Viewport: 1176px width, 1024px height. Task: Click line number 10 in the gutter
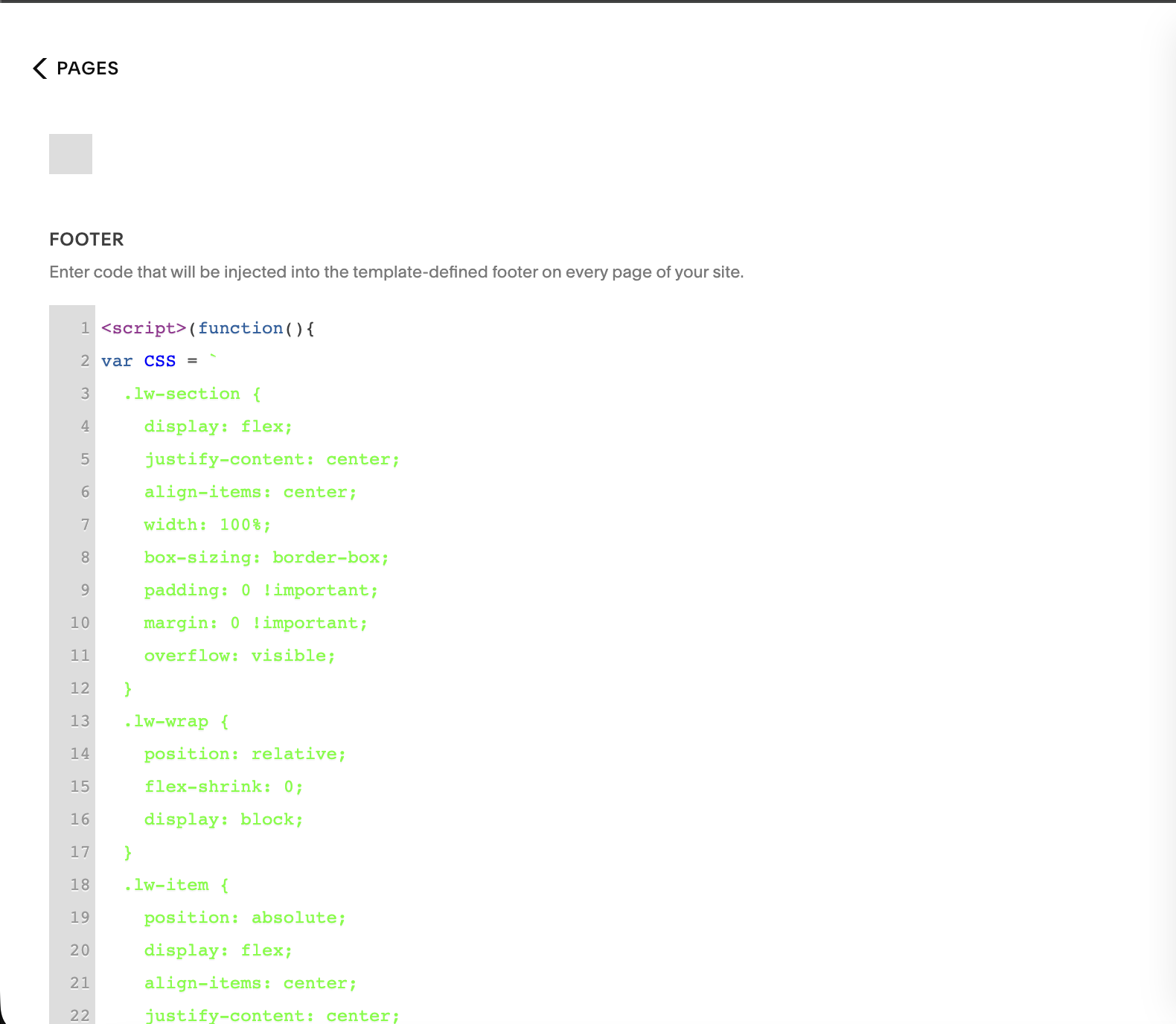coord(80,623)
